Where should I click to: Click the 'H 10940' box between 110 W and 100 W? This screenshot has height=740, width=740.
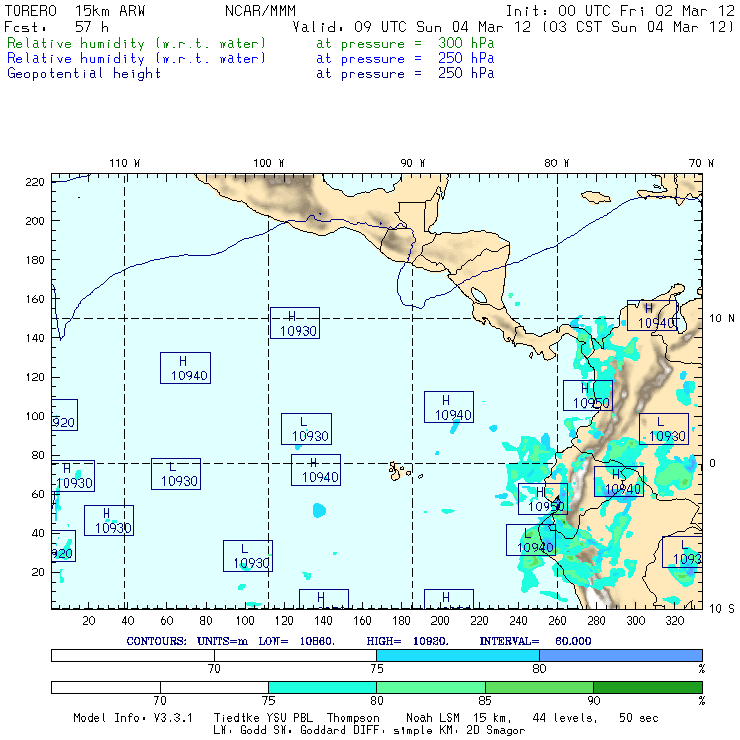[185, 368]
